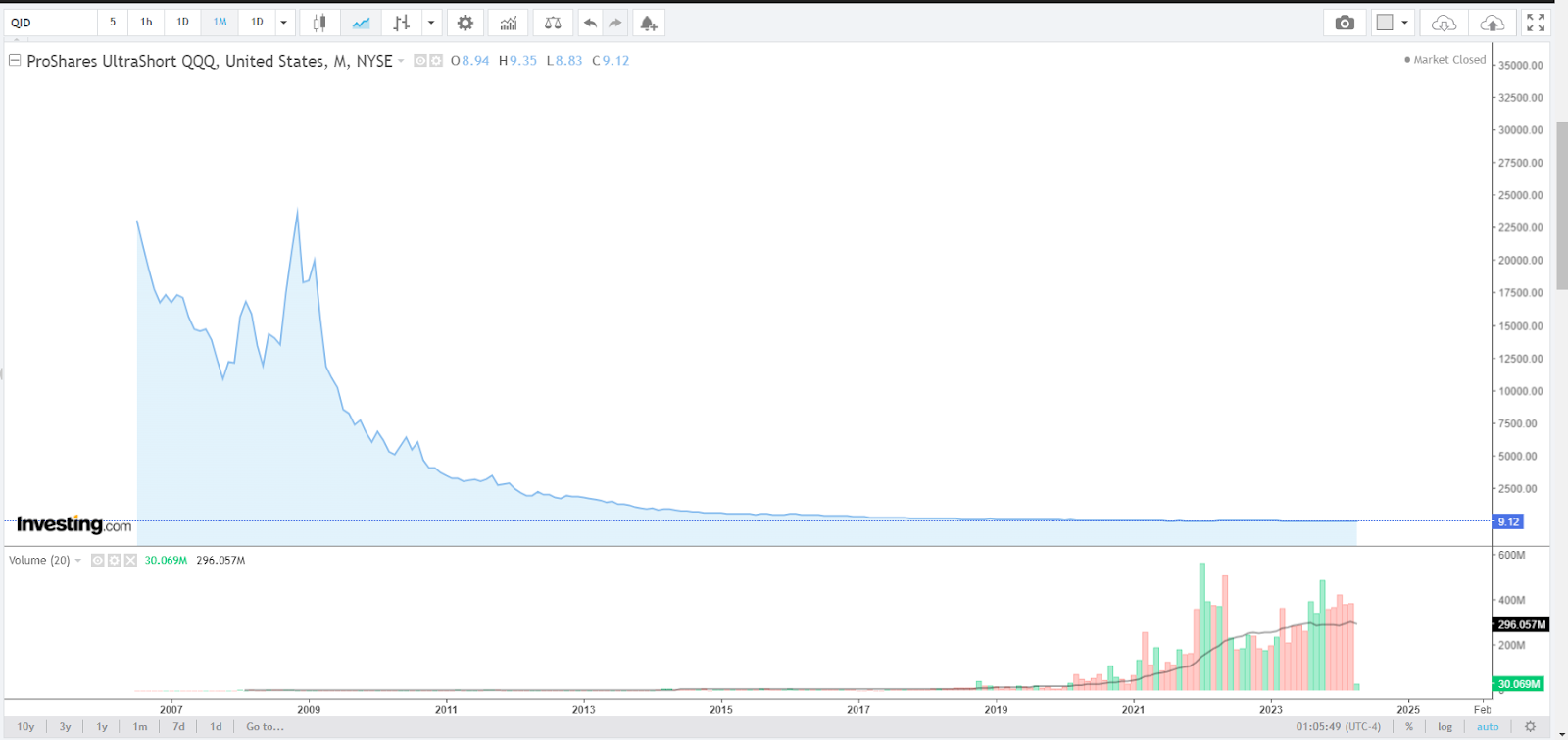
Task: Toggle log scale mode
Action: tap(1445, 727)
